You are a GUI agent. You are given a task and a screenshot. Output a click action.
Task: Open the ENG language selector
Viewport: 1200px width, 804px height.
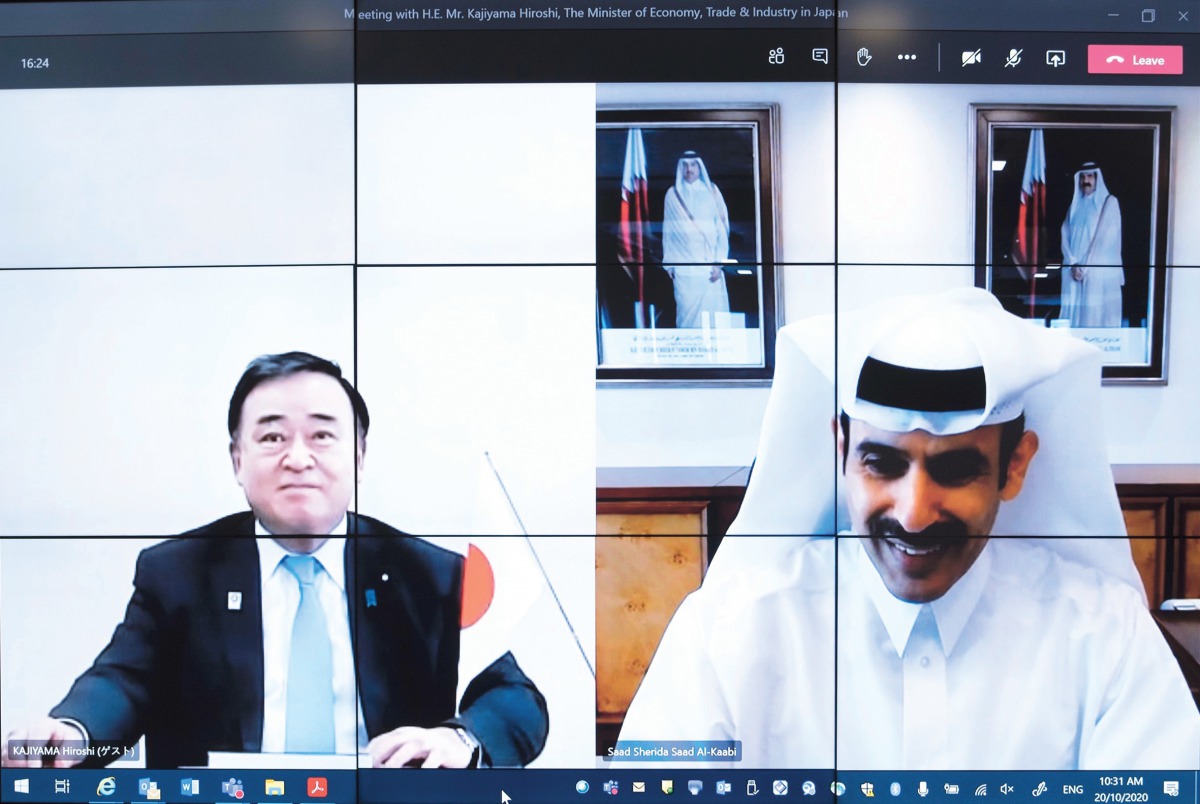pyautogui.click(x=1071, y=788)
